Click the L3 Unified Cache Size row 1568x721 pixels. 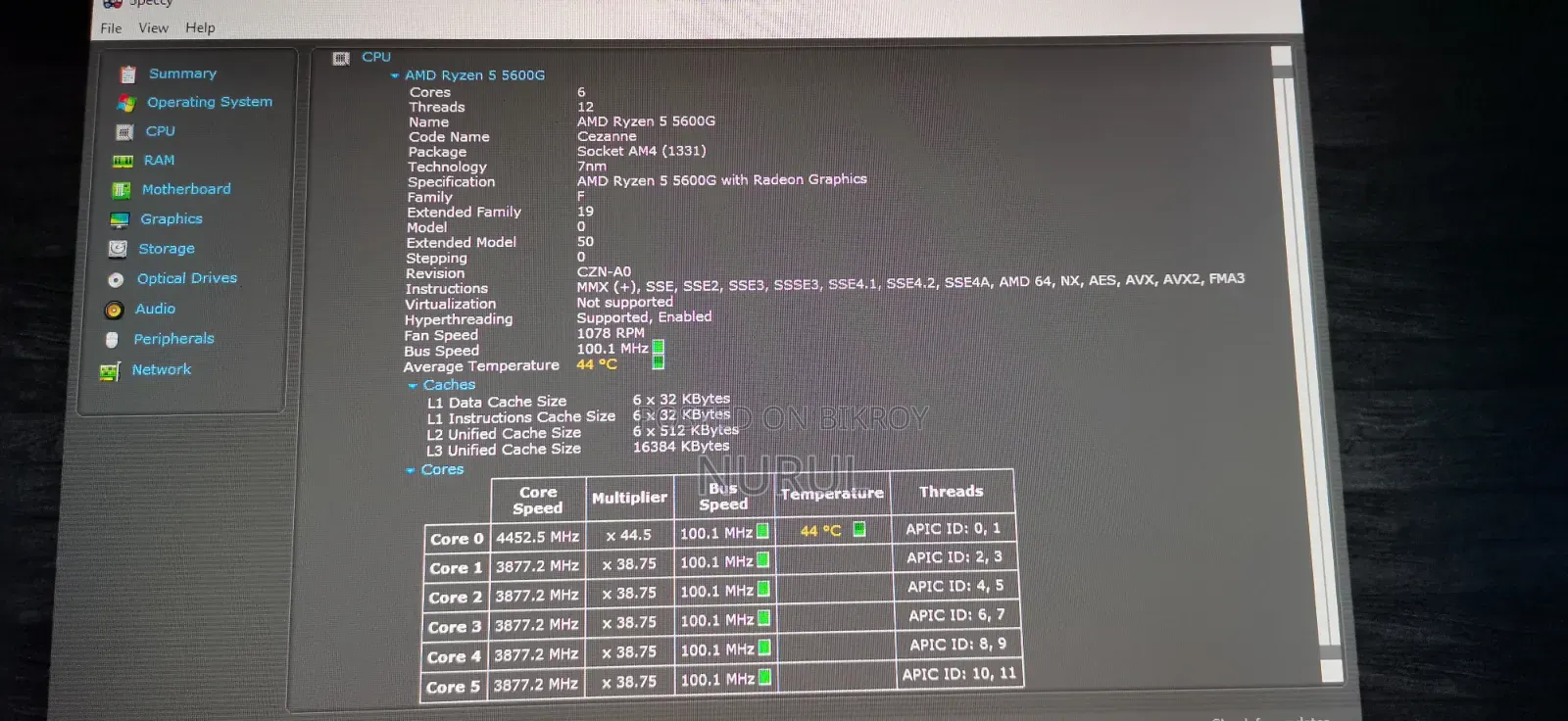tap(578, 449)
